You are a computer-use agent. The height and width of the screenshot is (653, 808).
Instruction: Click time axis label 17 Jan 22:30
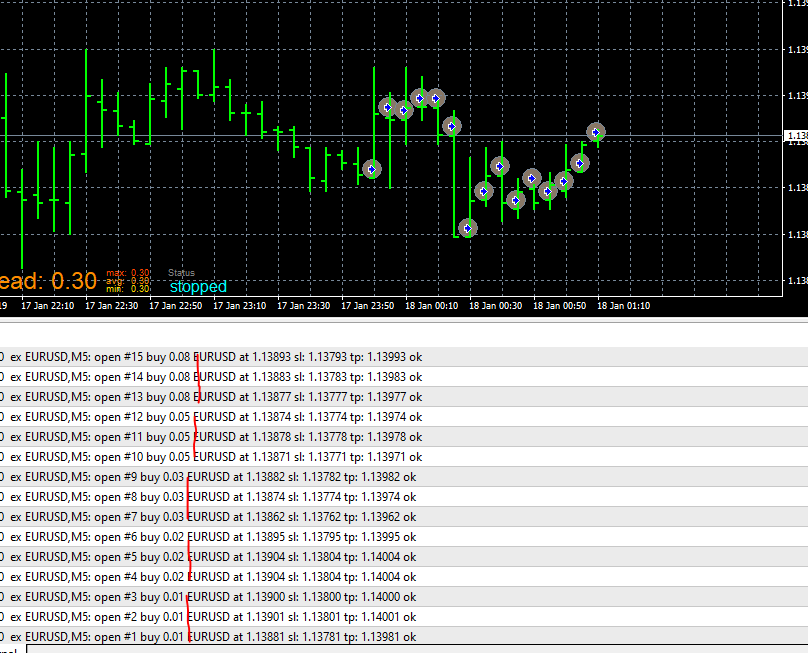(111, 306)
